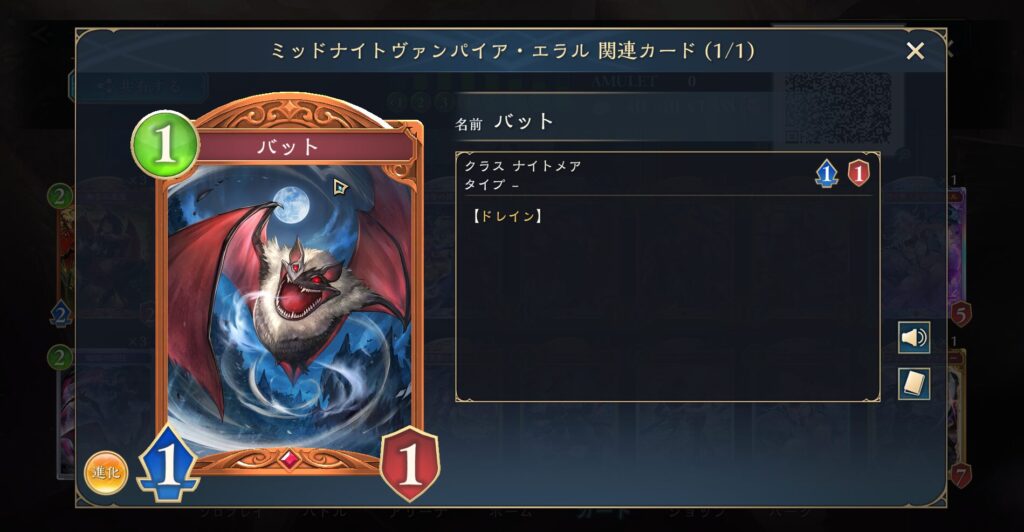Click the green cost 1 orb
This screenshot has width=1024, height=532.
click(x=165, y=144)
